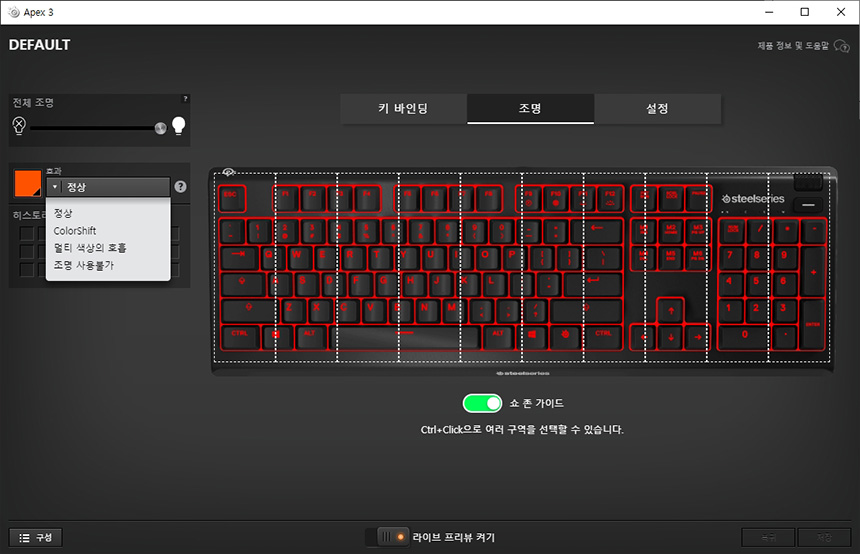The height and width of the screenshot is (554, 860).
Task: Select the numpad 0 key
Action: [744, 337]
